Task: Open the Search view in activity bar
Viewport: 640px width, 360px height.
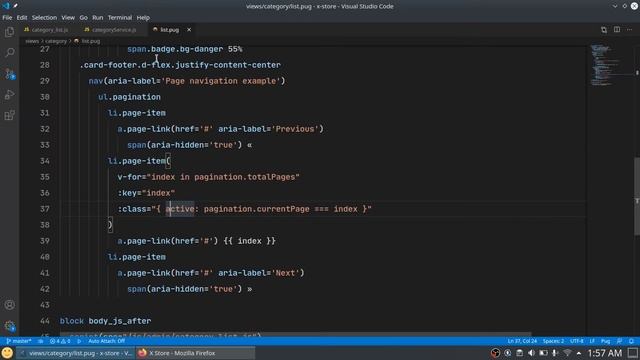Action: [9, 53]
